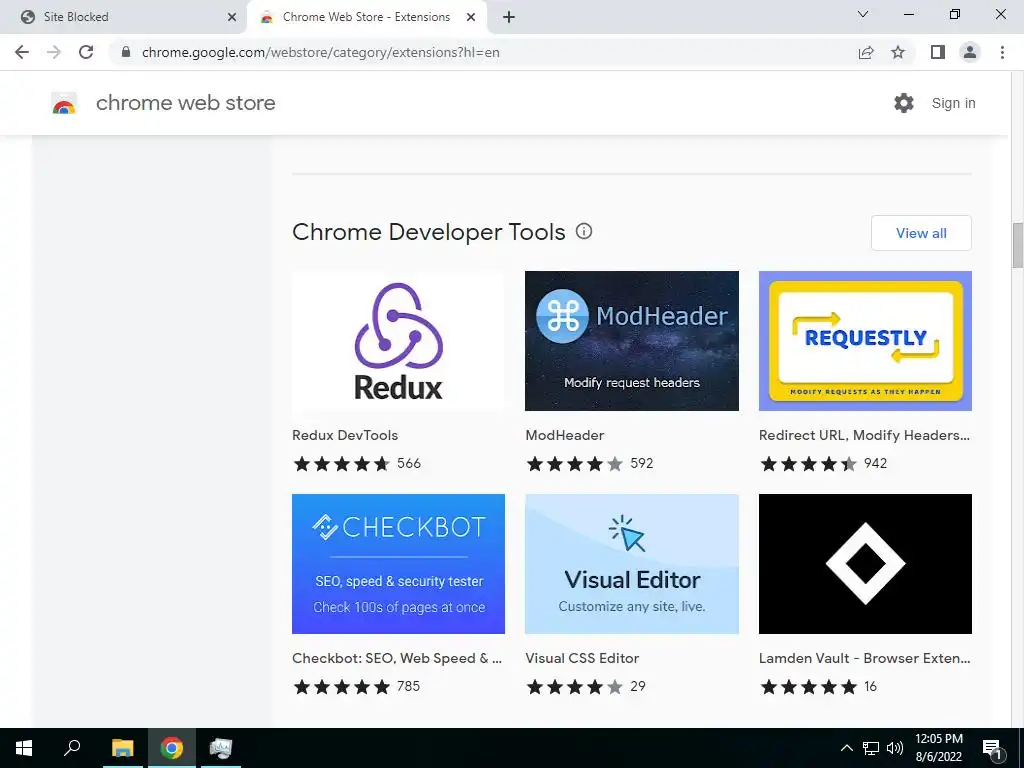Click the ModHeader title text
The image size is (1024, 768).
[x=565, y=435]
